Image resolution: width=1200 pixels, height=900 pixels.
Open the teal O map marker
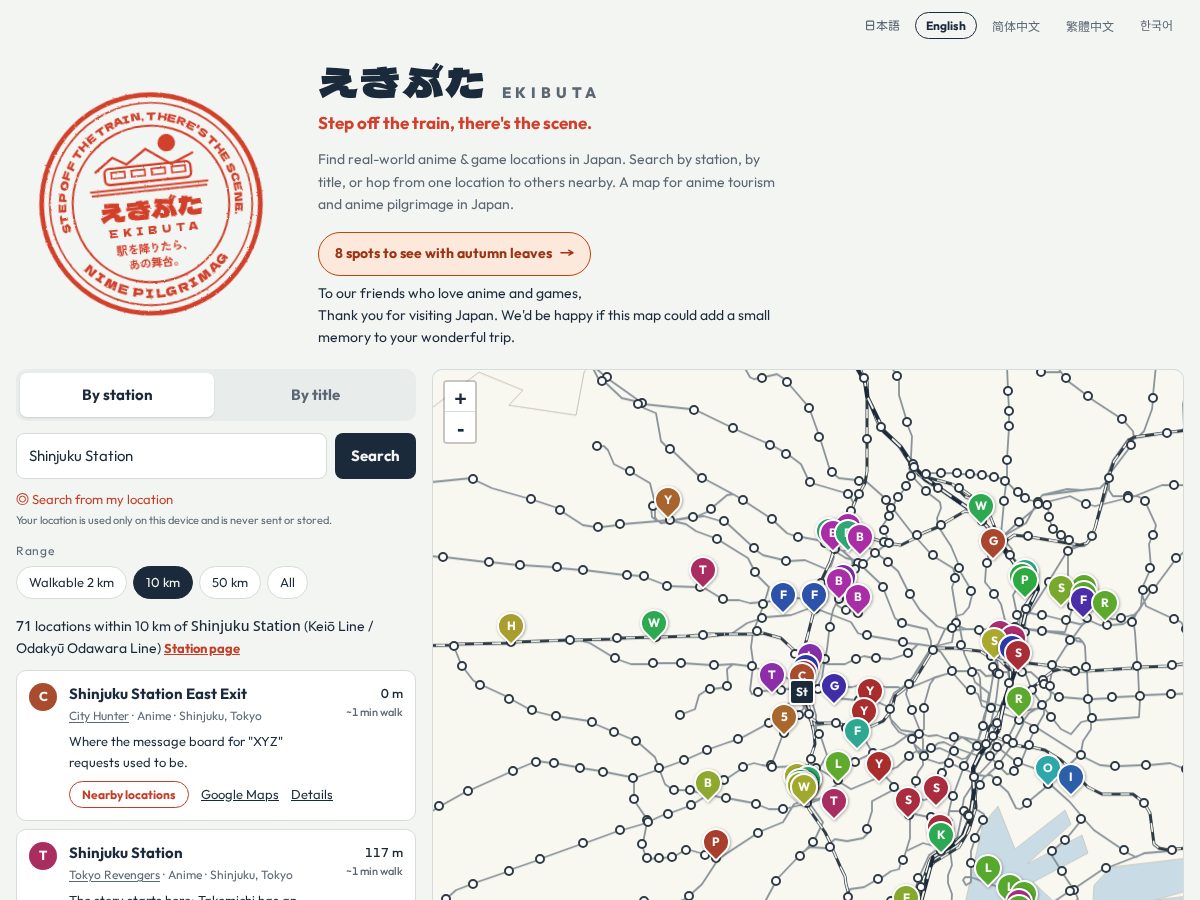(x=1047, y=769)
